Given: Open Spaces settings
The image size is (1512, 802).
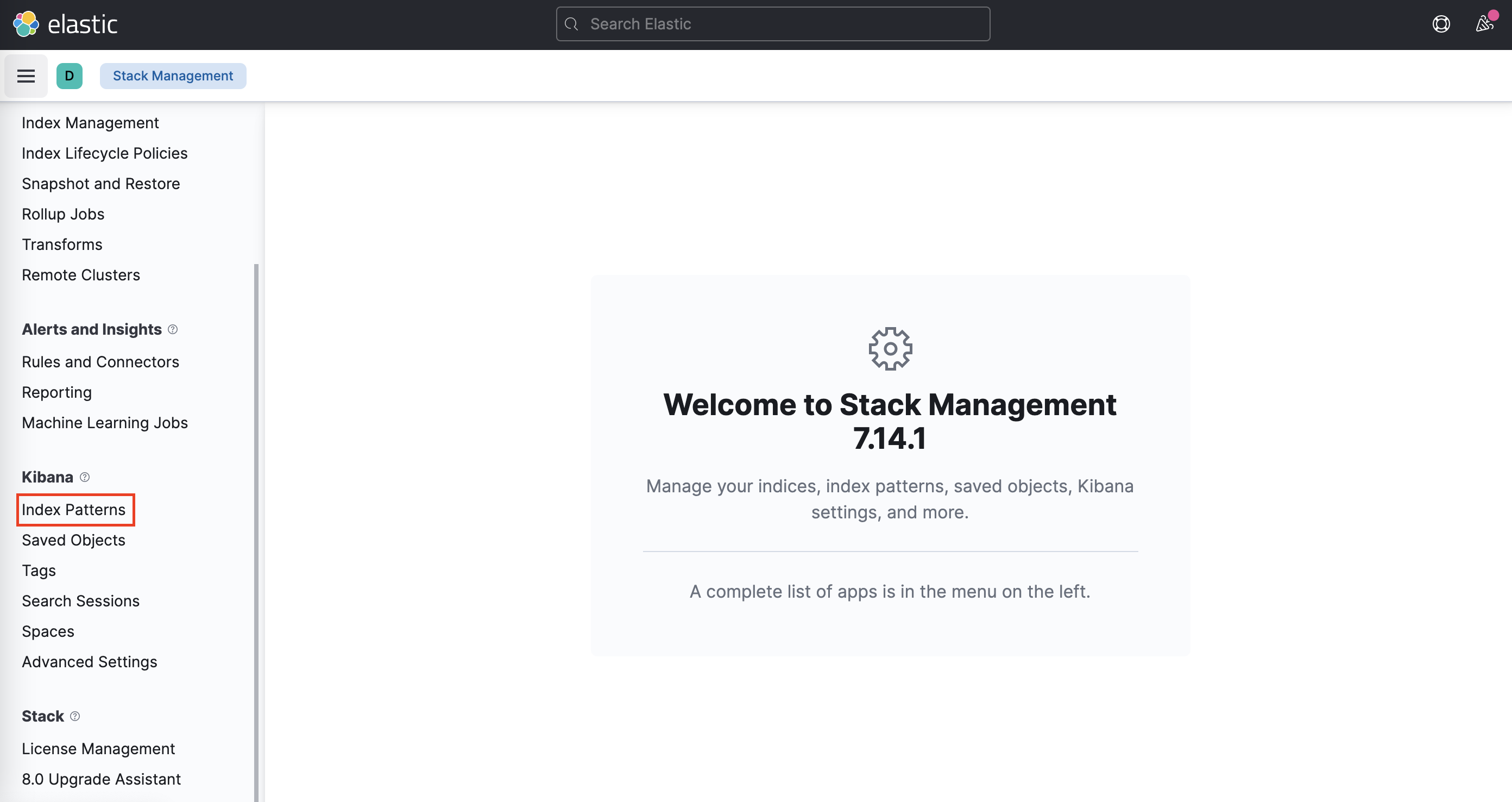Looking at the screenshot, I should click(48, 632).
